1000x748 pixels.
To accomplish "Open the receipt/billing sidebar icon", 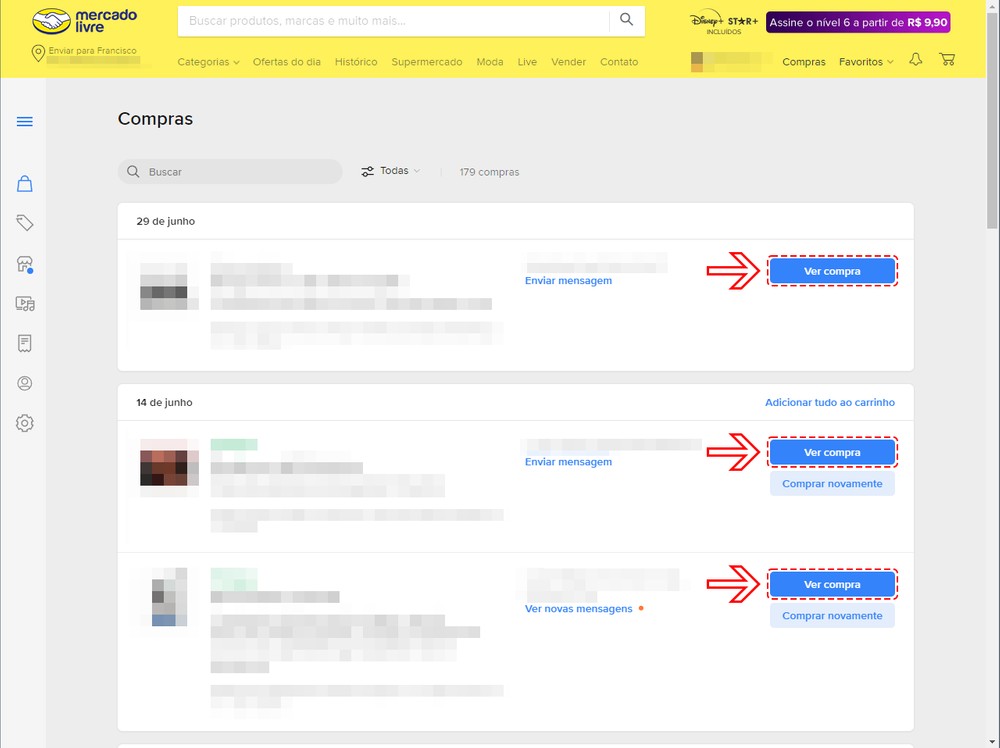I will [25, 343].
